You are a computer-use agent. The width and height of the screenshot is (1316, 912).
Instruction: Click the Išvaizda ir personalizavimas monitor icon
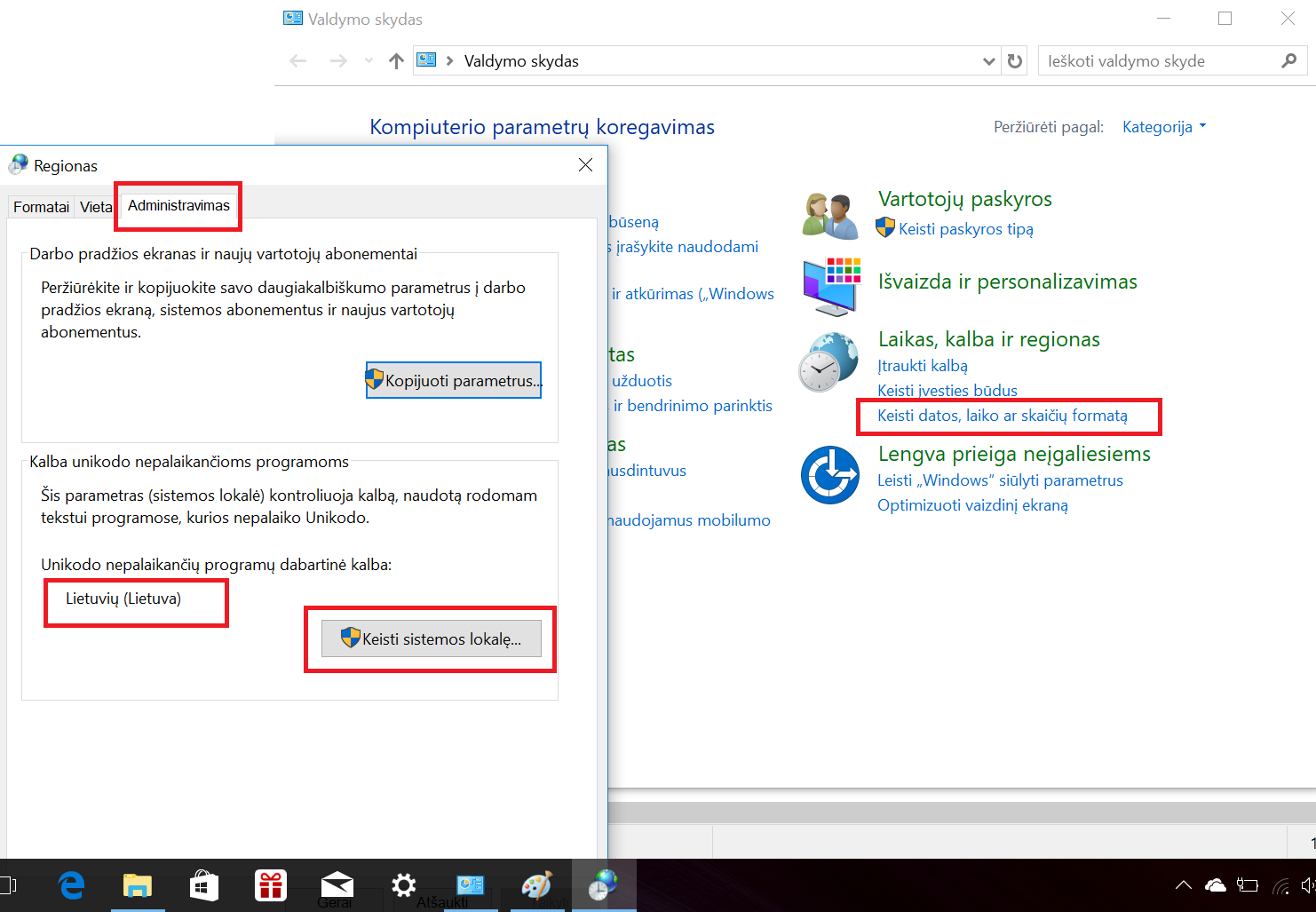831,286
